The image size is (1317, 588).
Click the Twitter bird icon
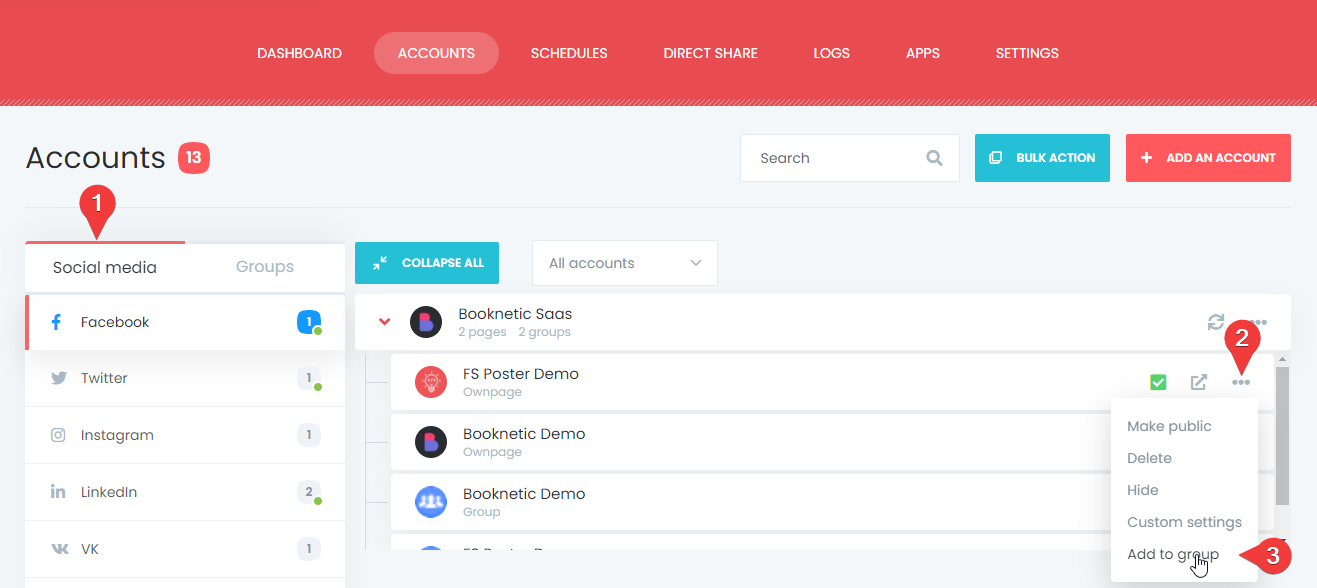59,378
